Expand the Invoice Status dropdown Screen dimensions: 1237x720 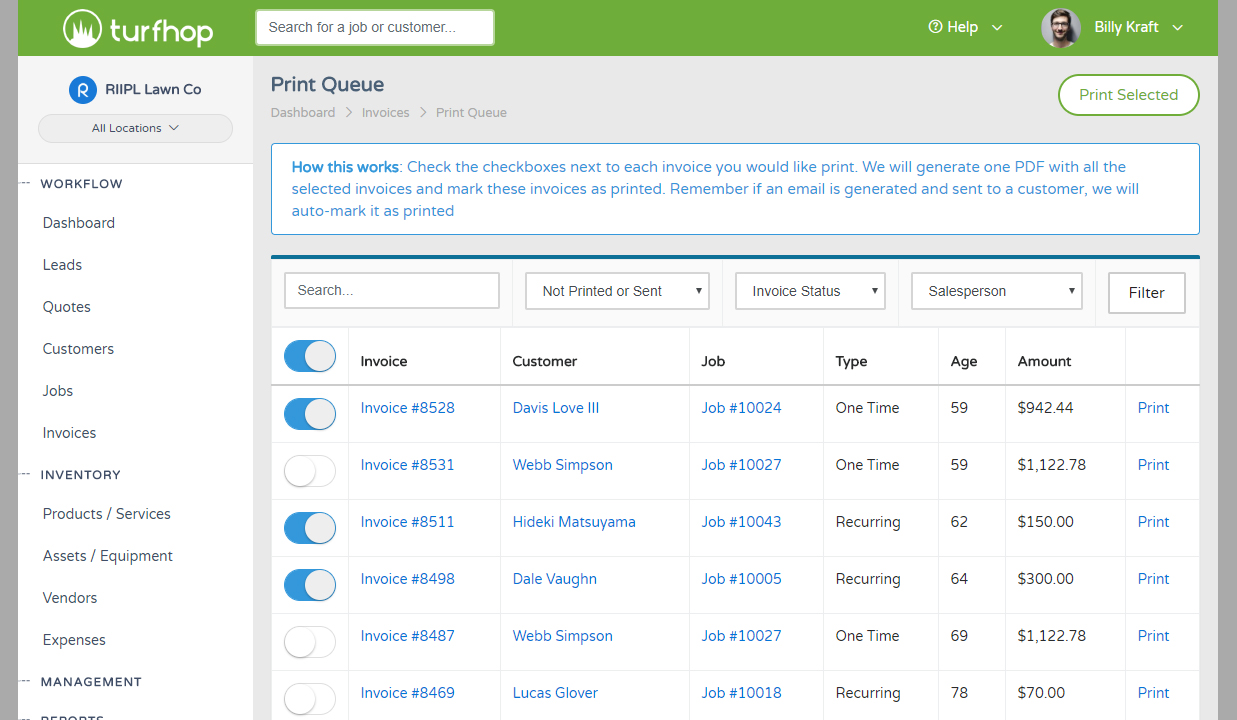[x=810, y=291]
